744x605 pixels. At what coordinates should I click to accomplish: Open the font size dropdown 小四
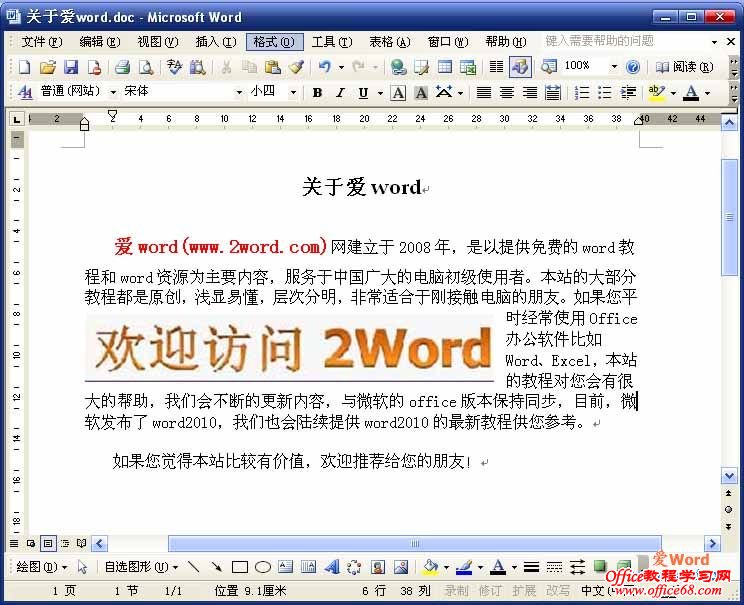[x=293, y=92]
